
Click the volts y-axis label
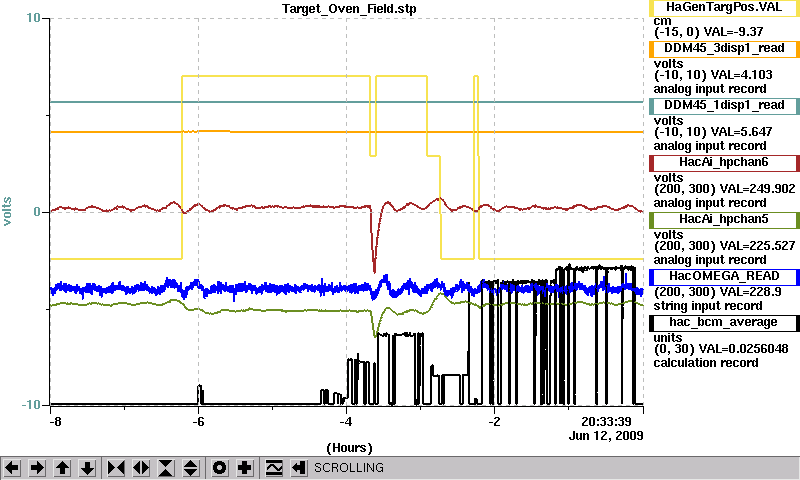click(x=7, y=211)
